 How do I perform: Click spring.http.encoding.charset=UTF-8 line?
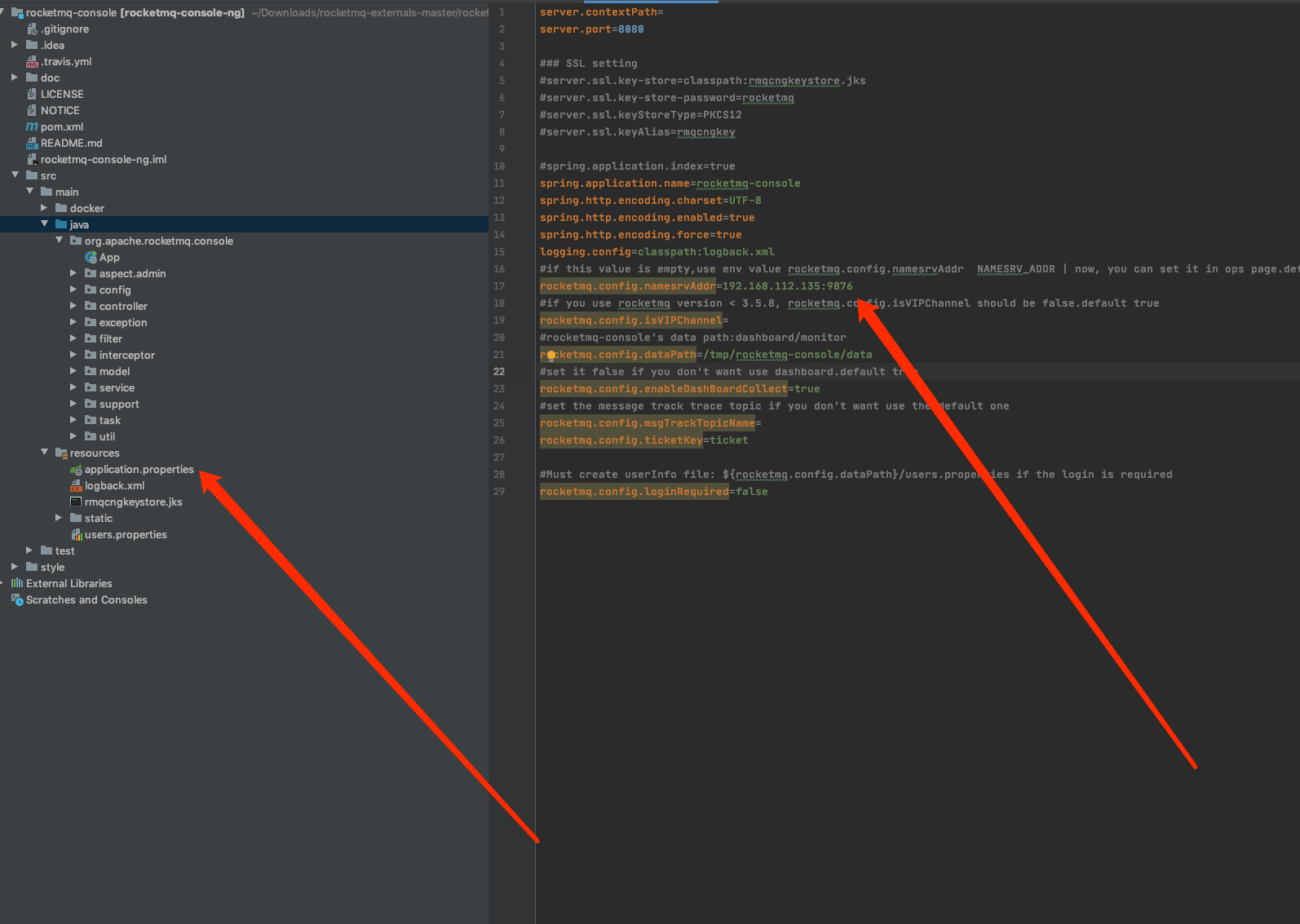click(x=651, y=201)
